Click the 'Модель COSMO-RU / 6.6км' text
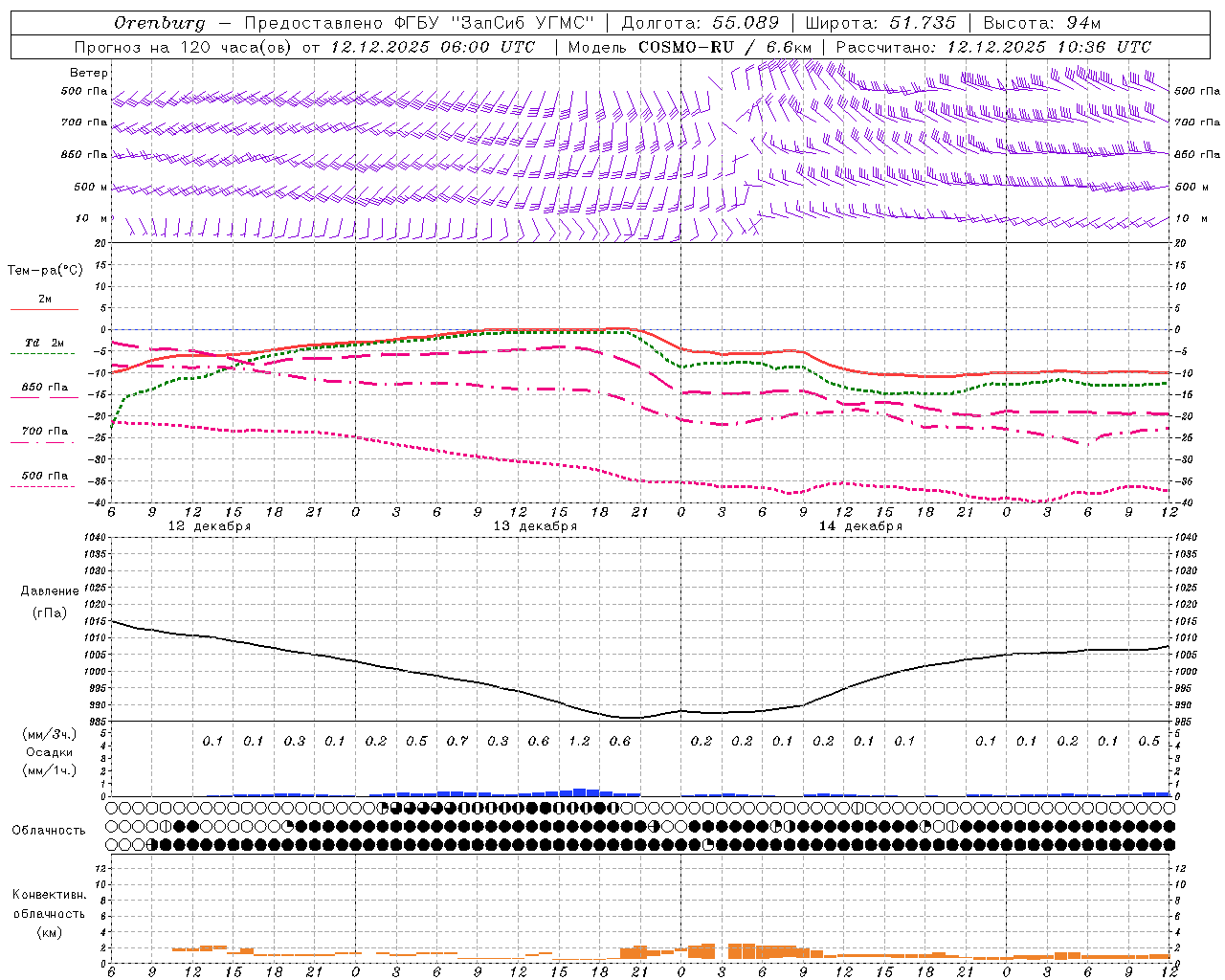Viewport: 1225px width, 980px height. pyautogui.click(x=690, y=47)
